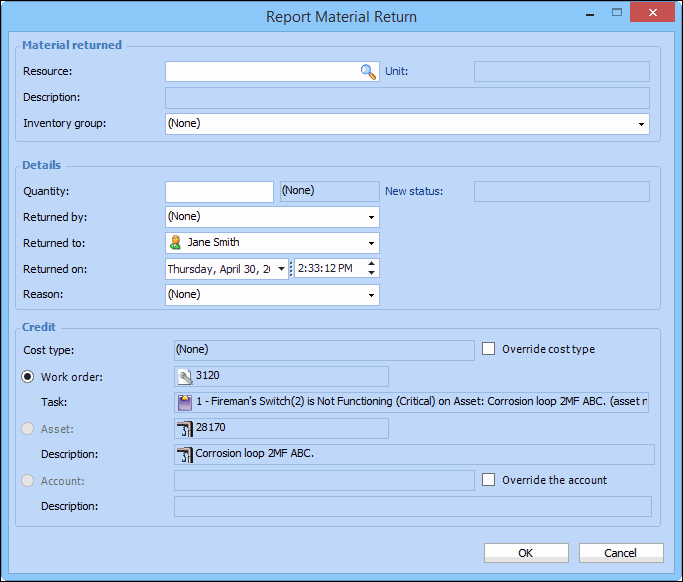The width and height of the screenshot is (683, 582).
Task: Click the Resource search magnifier icon
Action: click(368, 72)
